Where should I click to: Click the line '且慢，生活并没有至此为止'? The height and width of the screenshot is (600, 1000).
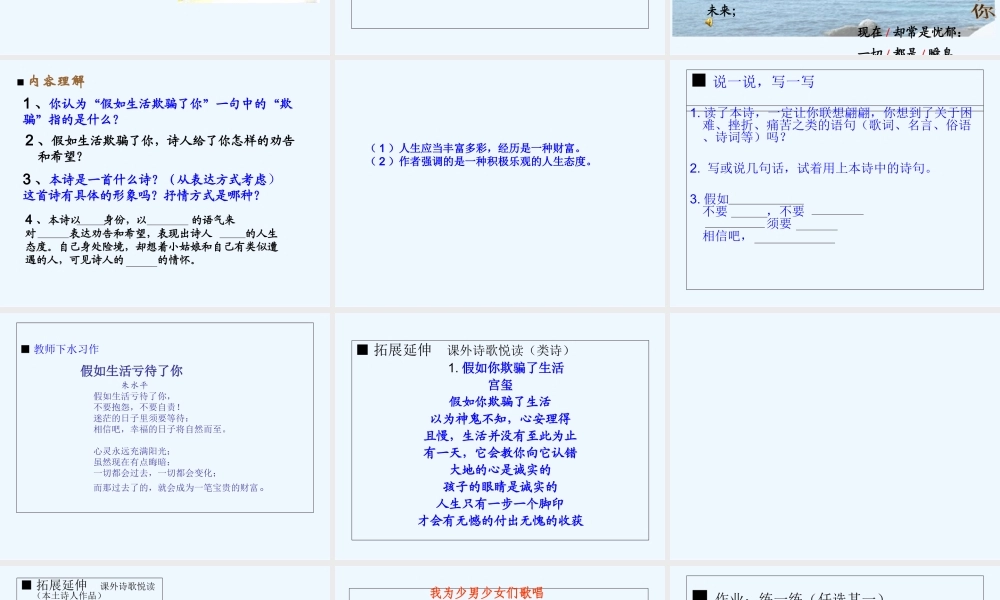click(x=500, y=436)
